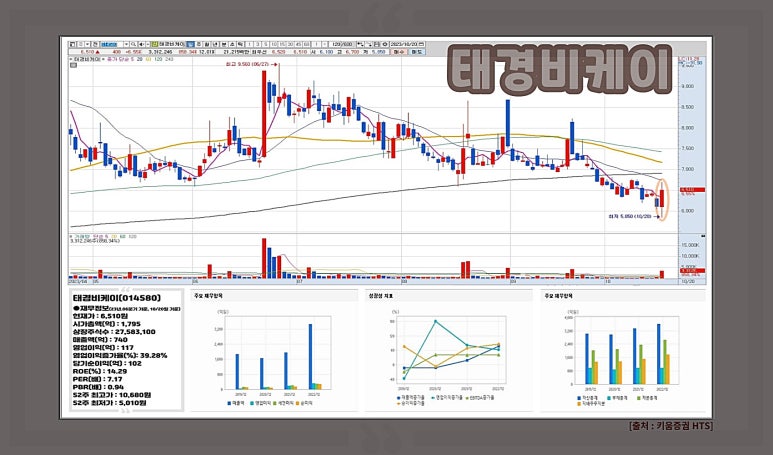
Task: Switch to tick (틱) chart period
Action: pos(240,44)
